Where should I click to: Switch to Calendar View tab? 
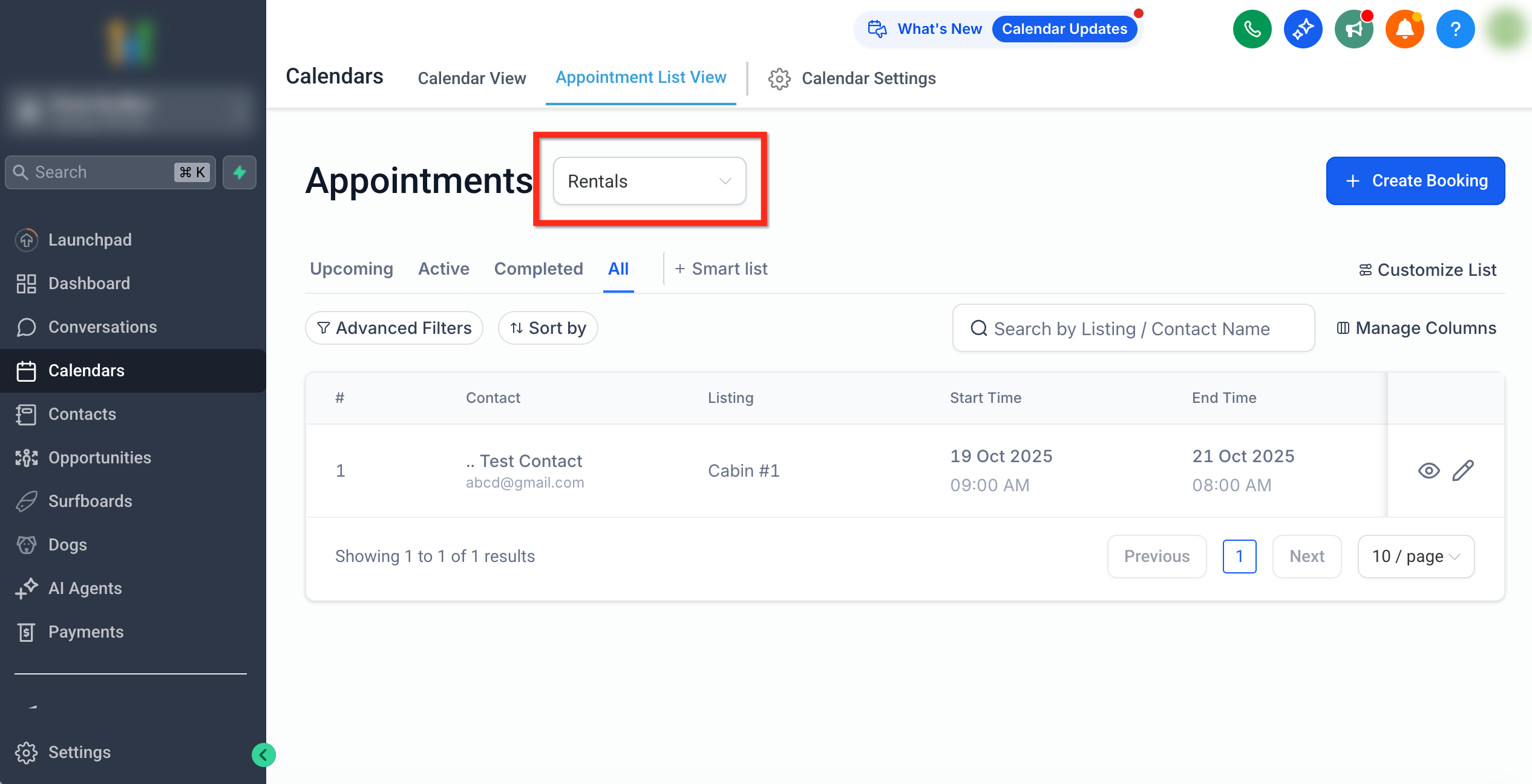(471, 78)
